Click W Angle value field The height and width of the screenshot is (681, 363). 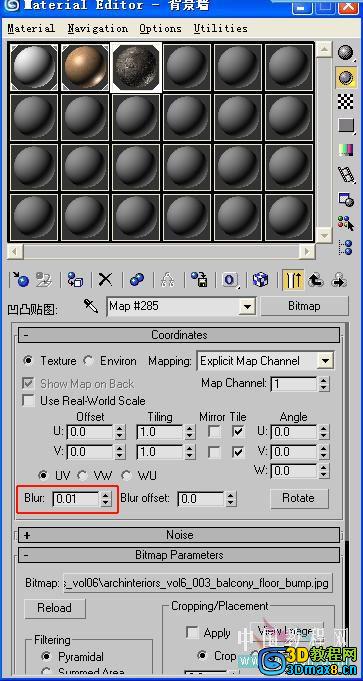coord(294,471)
